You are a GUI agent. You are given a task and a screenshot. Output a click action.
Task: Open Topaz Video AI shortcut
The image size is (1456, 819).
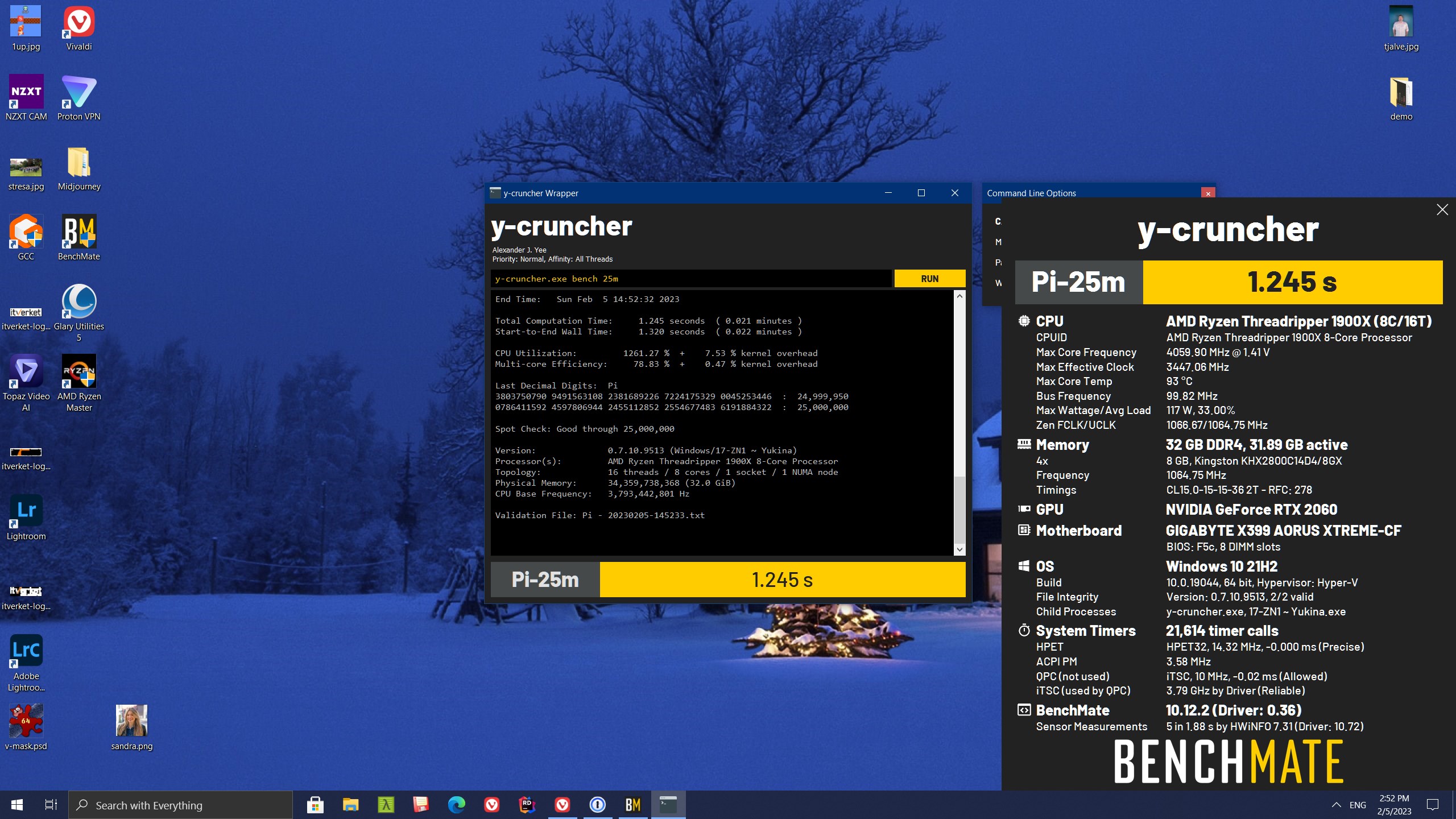tap(26, 383)
